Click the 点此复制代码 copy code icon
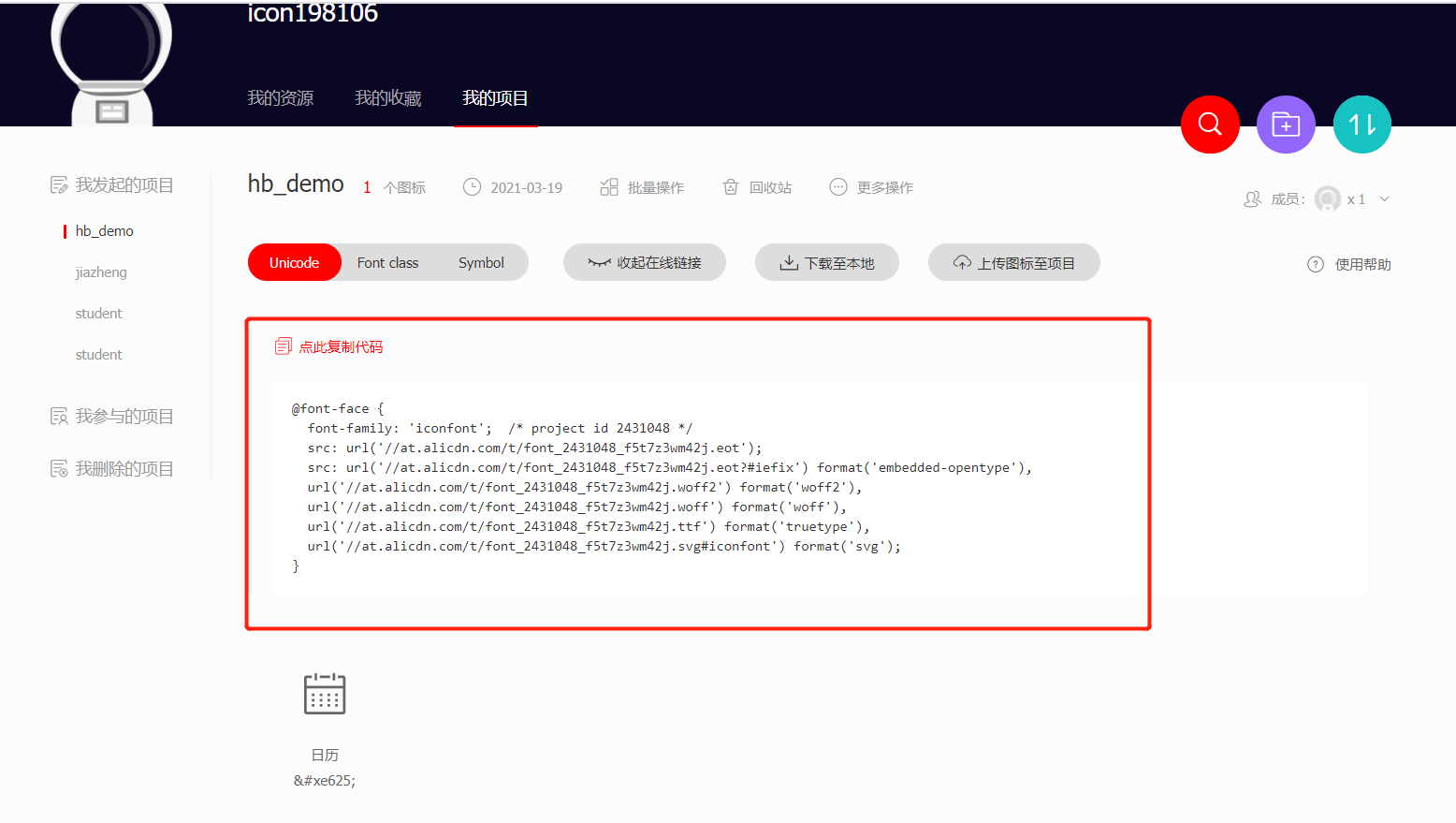Screen dimensions: 1456x823 tap(283, 345)
